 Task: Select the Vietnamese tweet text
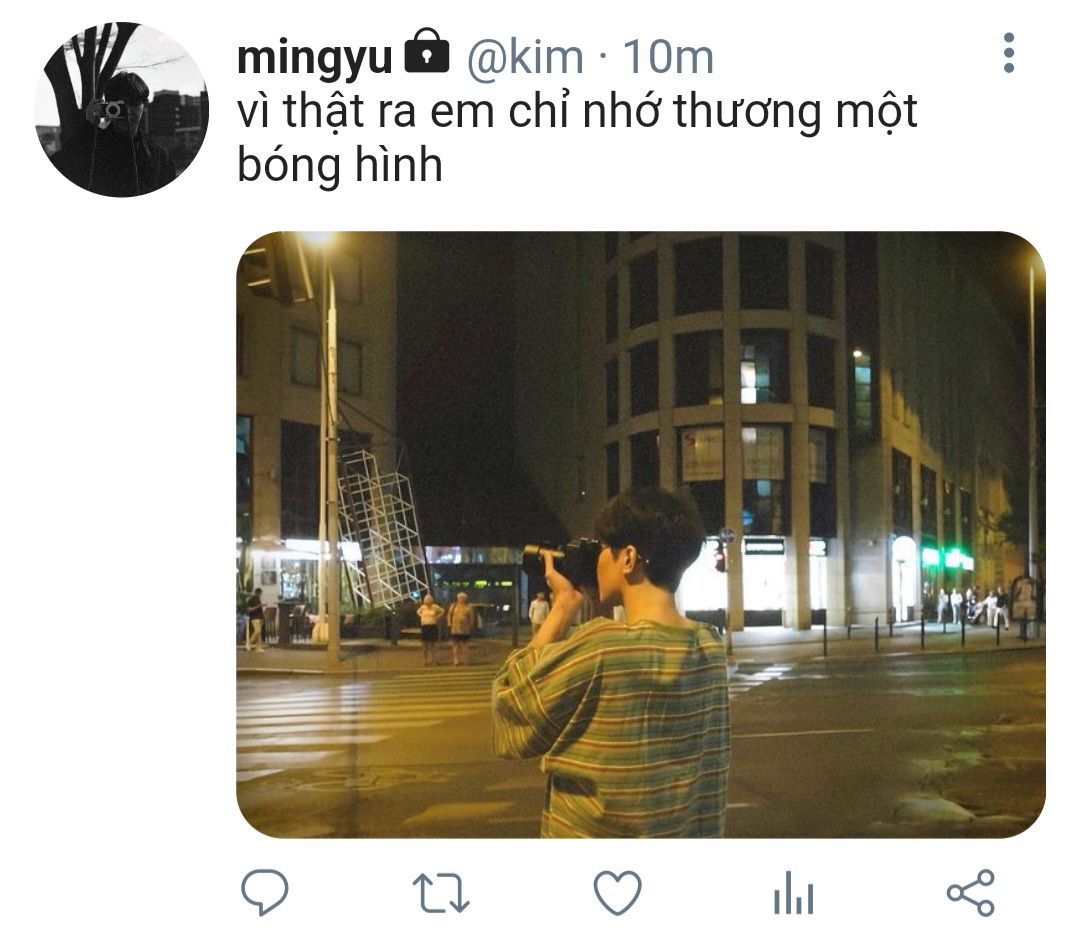tap(577, 138)
